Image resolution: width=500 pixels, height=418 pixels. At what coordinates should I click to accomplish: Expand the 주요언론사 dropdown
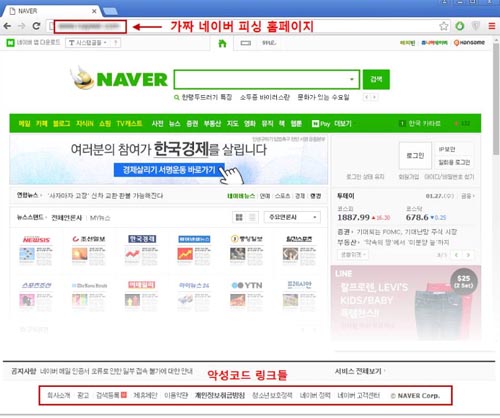292,217
